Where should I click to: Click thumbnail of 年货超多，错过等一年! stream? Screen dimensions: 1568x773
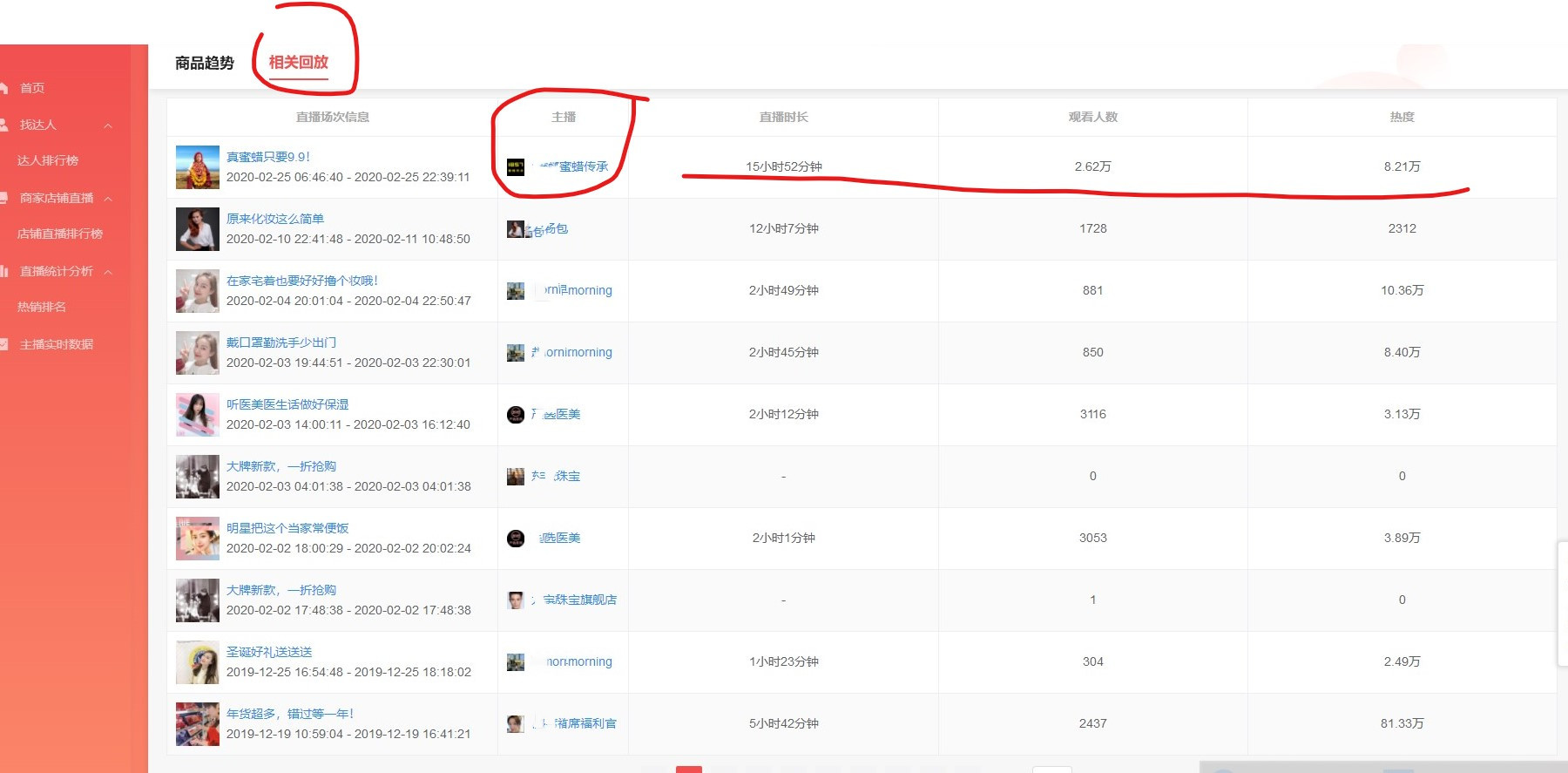tap(198, 724)
